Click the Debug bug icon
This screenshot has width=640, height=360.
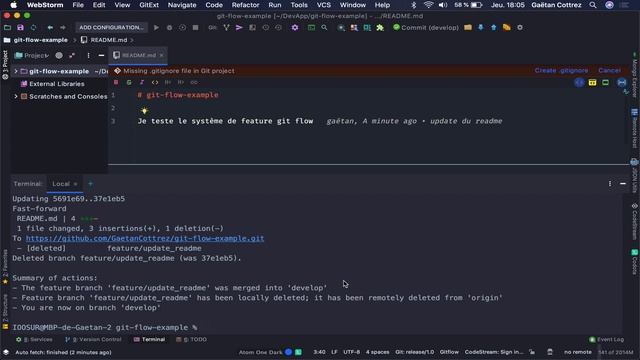169,28
